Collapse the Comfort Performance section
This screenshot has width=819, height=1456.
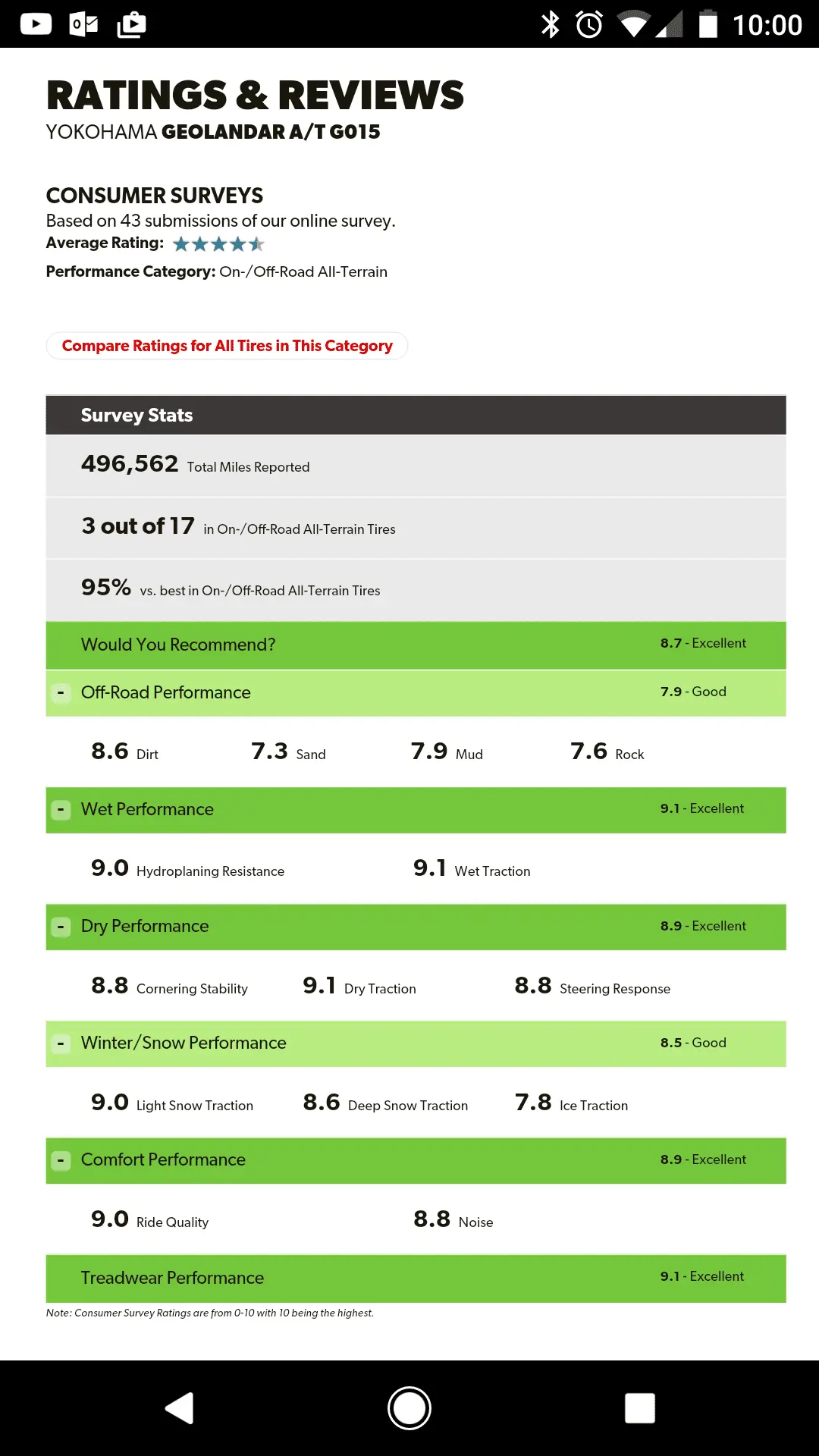coord(61,1160)
